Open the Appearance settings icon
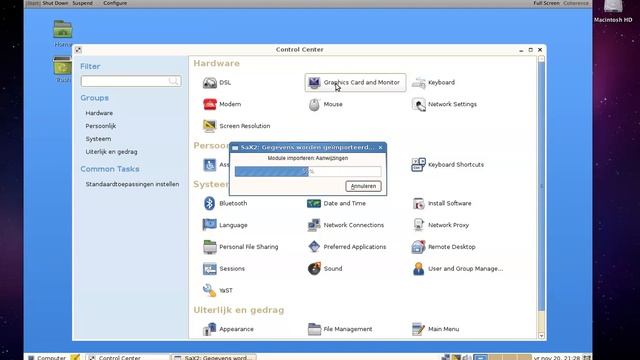The image size is (640, 360). (228, 329)
